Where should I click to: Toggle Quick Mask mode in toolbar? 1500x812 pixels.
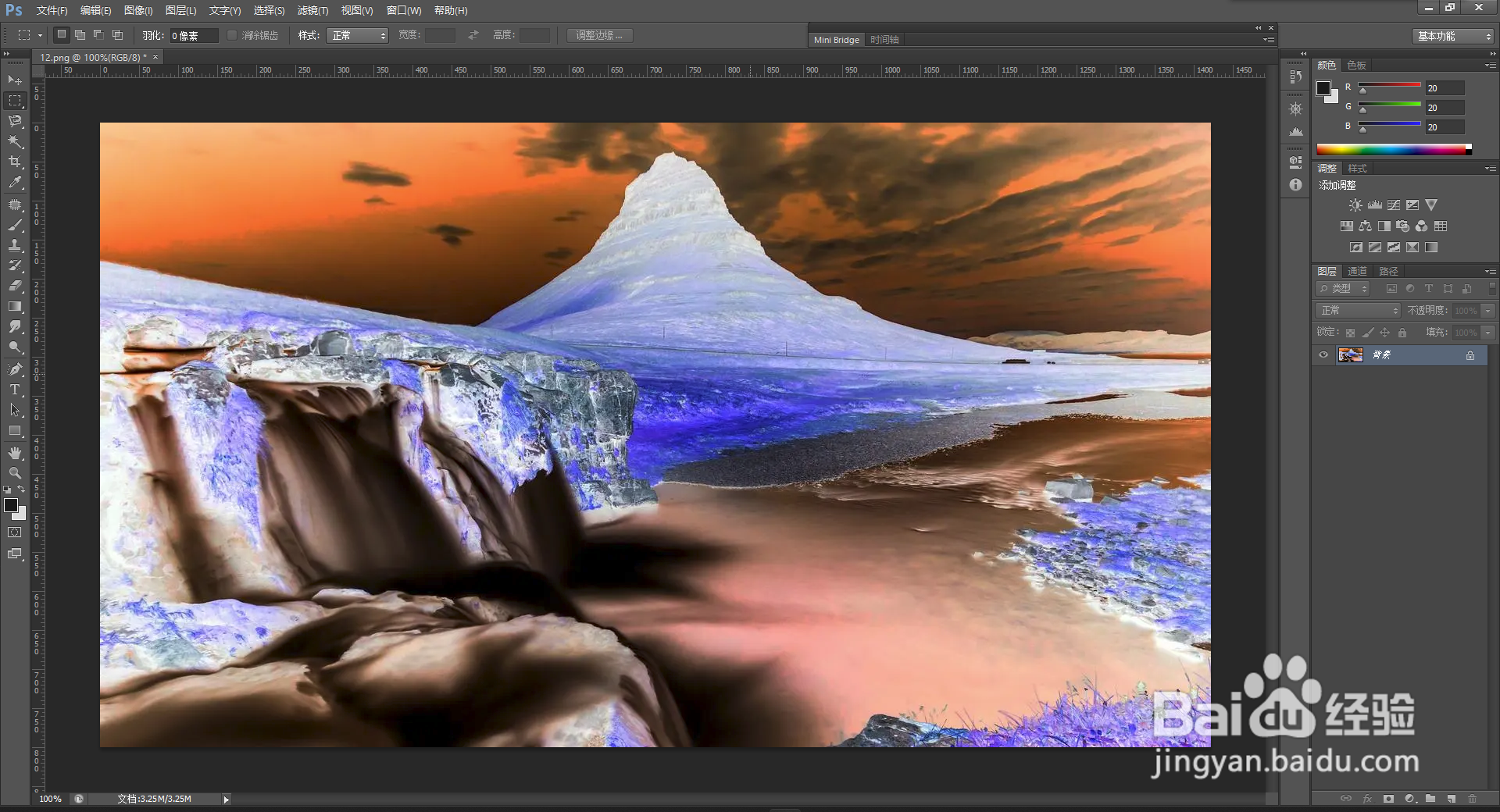coord(15,532)
